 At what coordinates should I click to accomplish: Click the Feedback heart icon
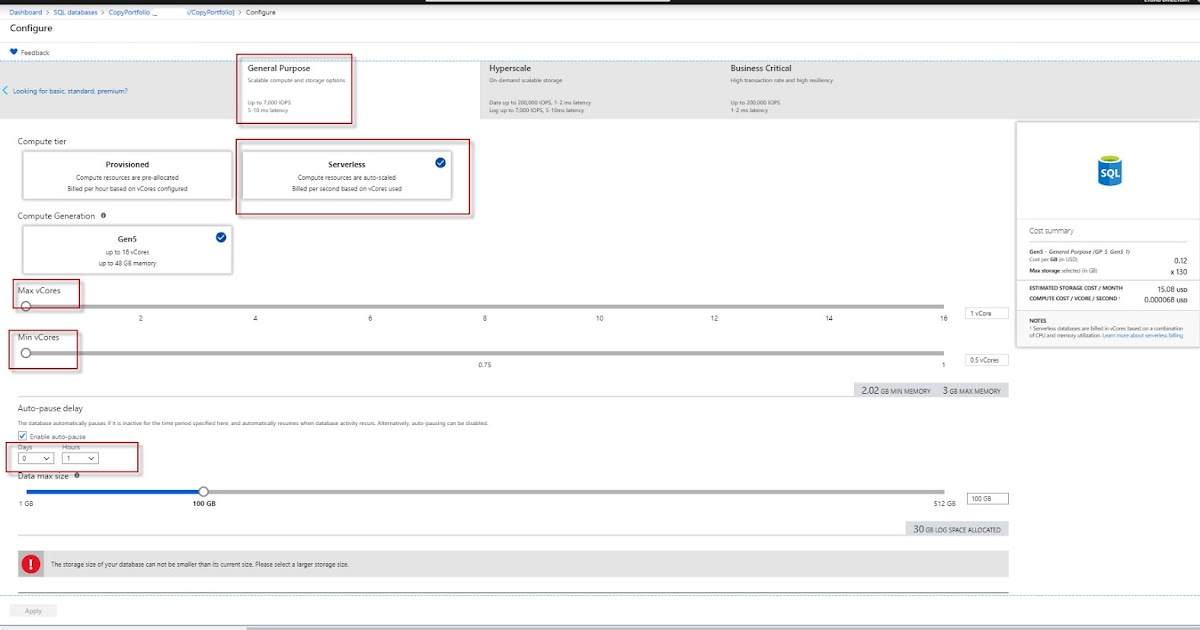tap(12, 50)
